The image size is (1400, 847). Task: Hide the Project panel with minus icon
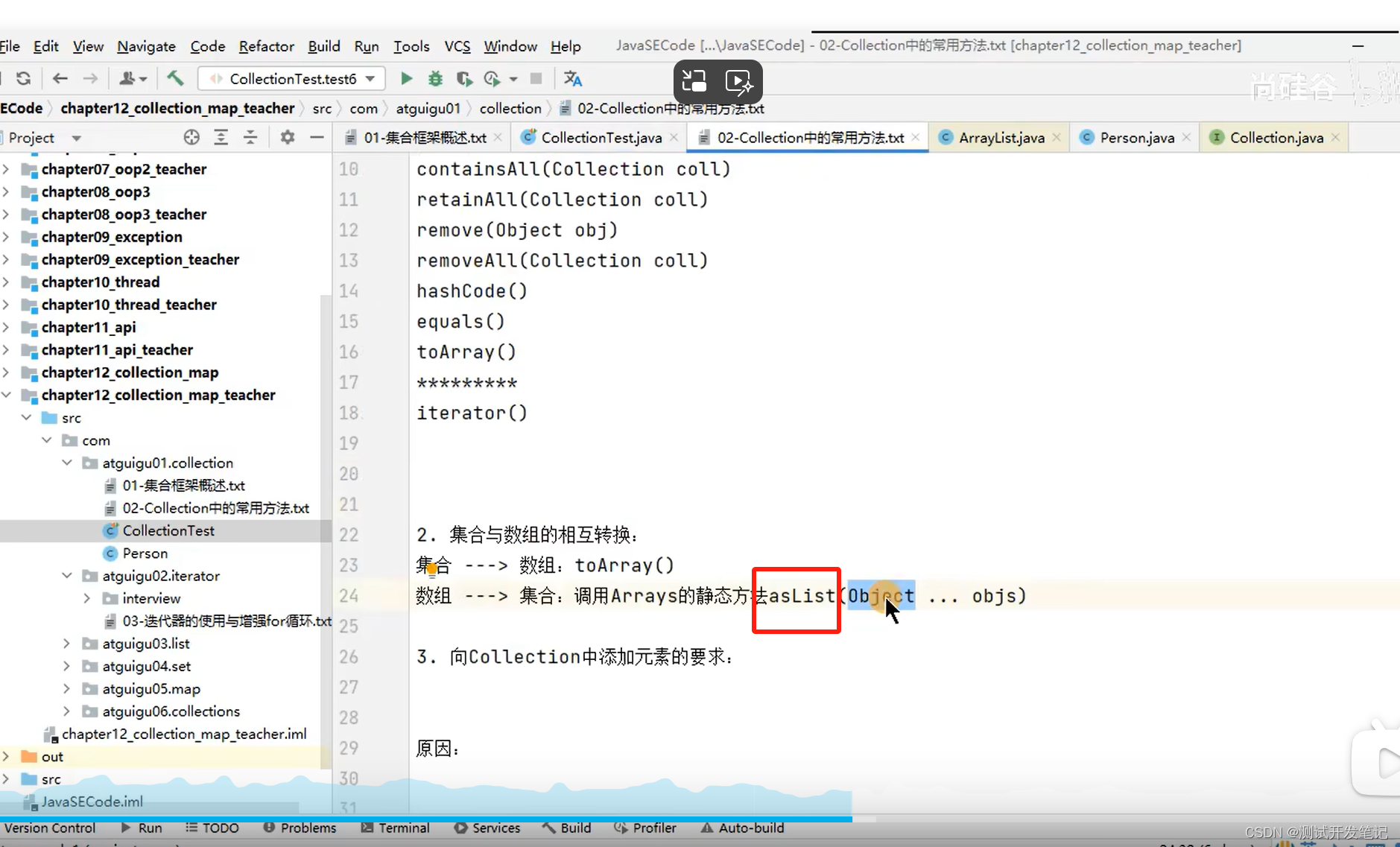coord(317,137)
